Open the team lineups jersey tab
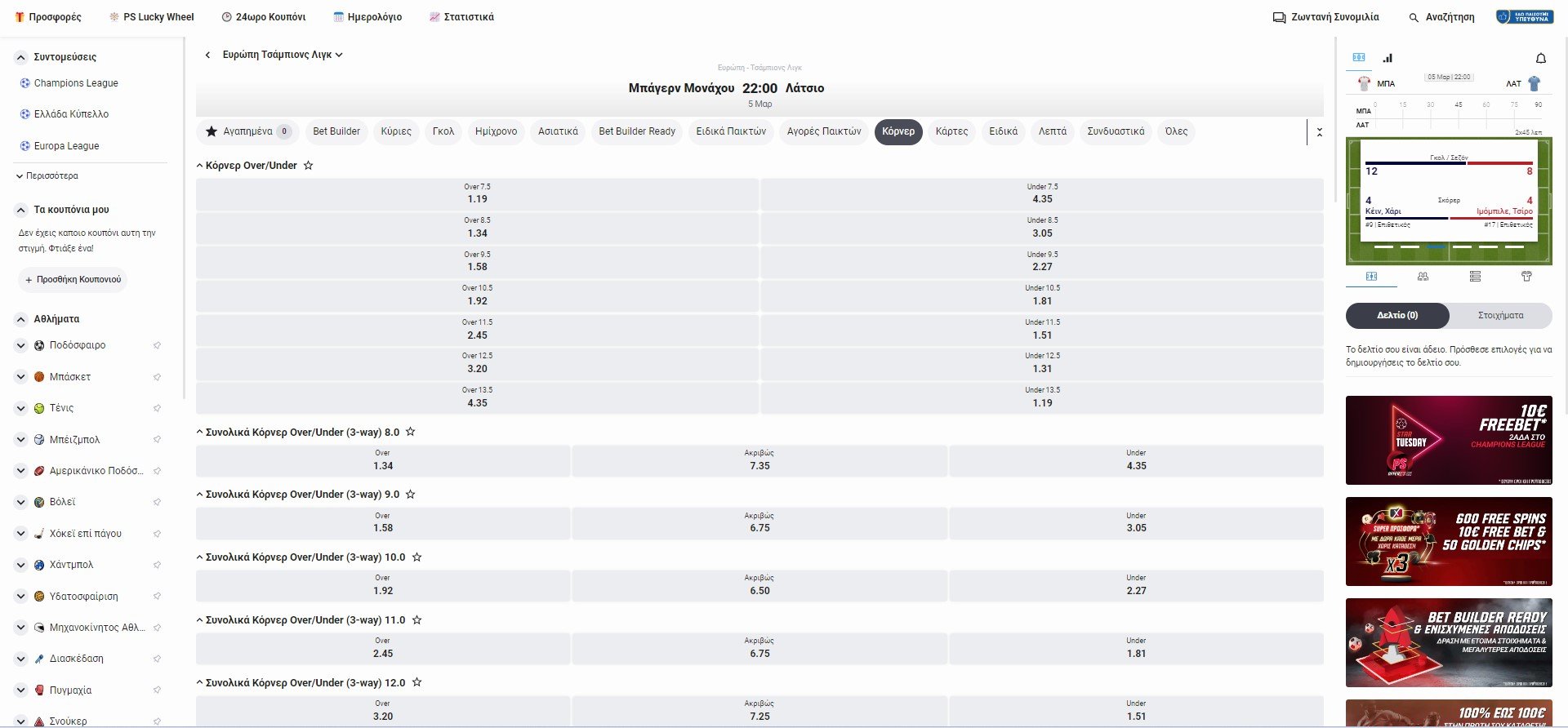 [1526, 277]
